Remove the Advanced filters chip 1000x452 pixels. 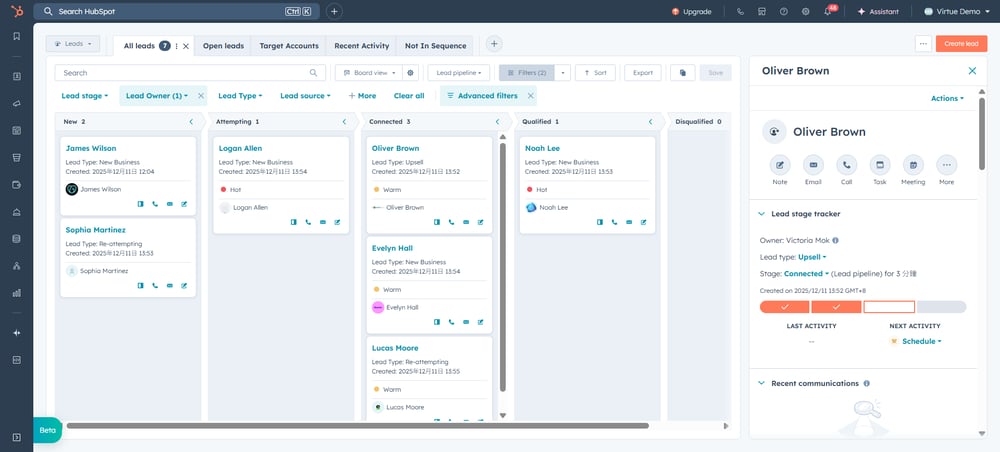coord(530,96)
